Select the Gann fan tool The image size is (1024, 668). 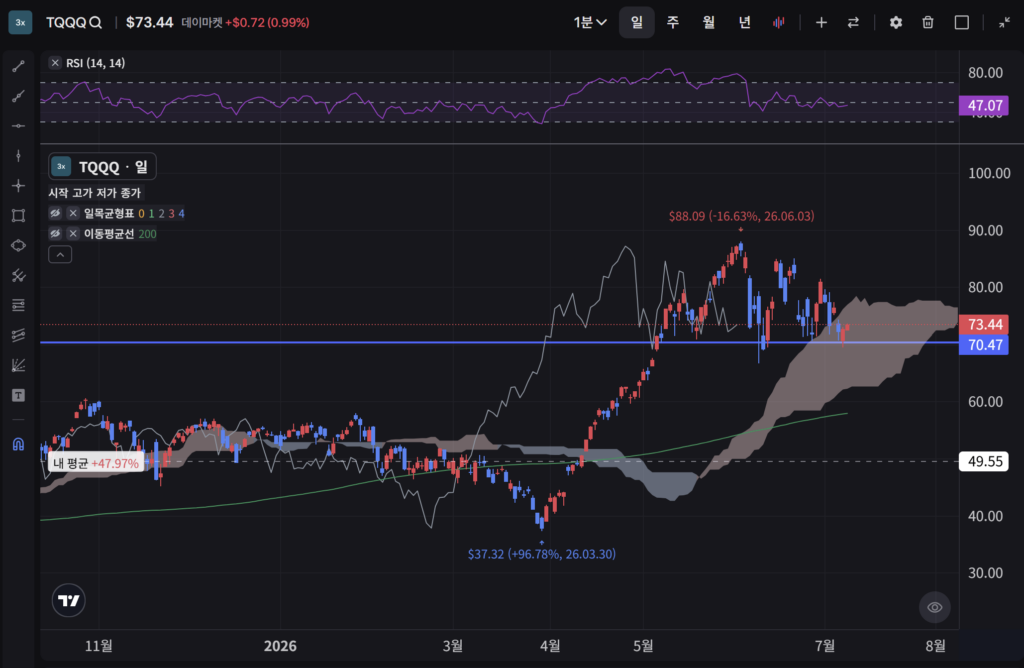[x=18, y=365]
